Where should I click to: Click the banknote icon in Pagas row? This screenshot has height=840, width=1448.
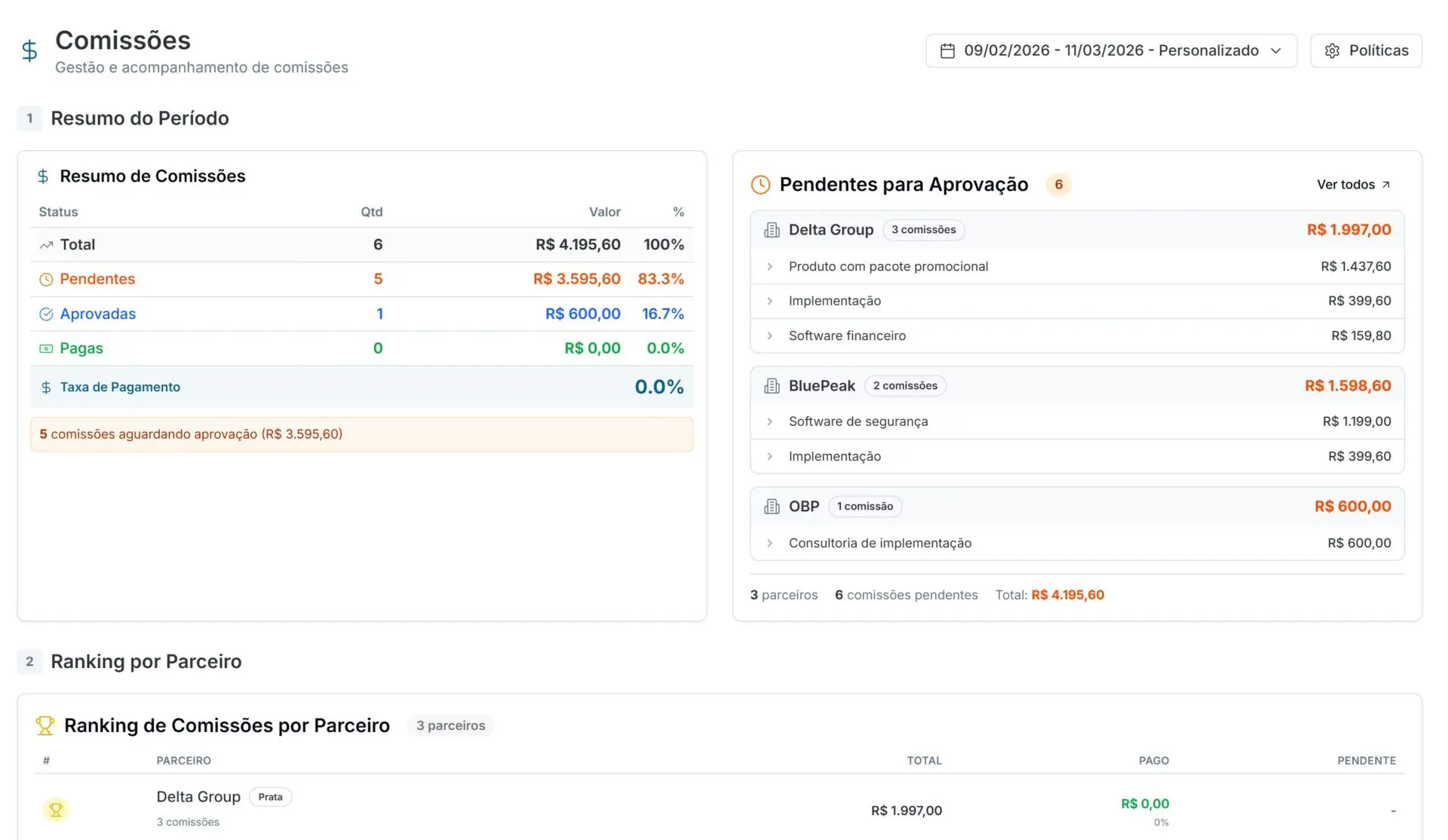(x=46, y=348)
